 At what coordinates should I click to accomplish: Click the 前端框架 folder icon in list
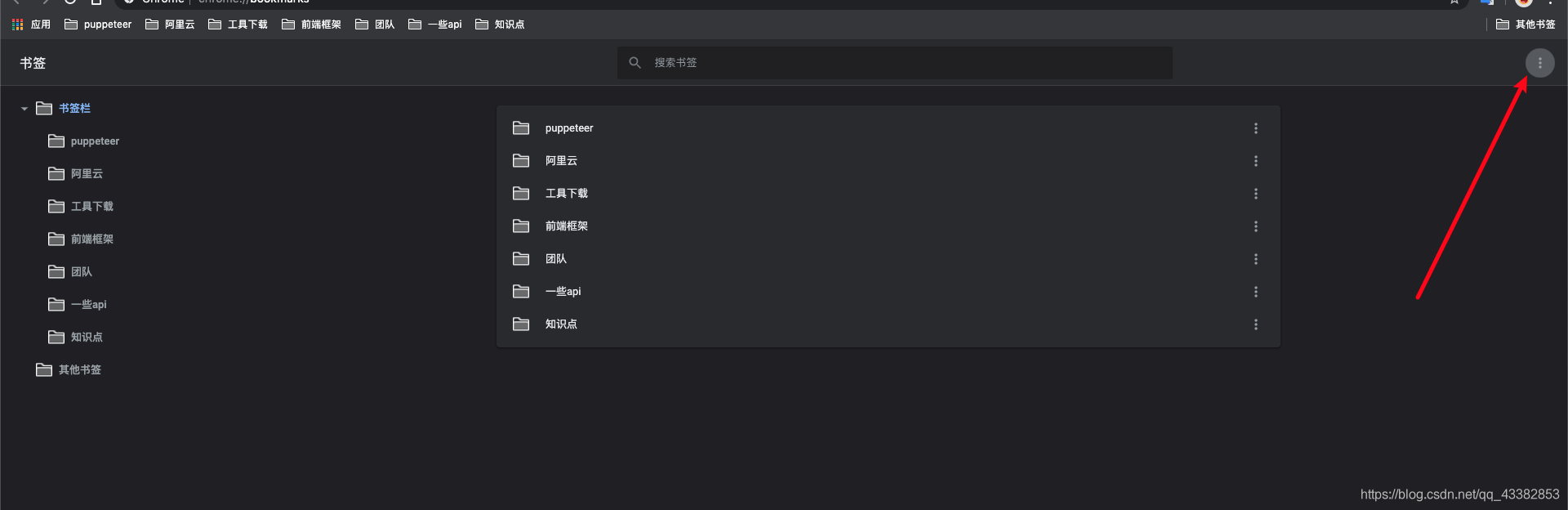click(521, 226)
